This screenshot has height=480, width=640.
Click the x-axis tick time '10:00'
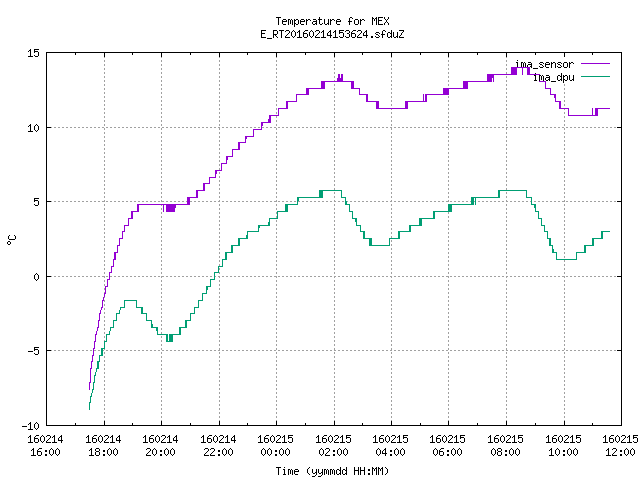point(563,452)
